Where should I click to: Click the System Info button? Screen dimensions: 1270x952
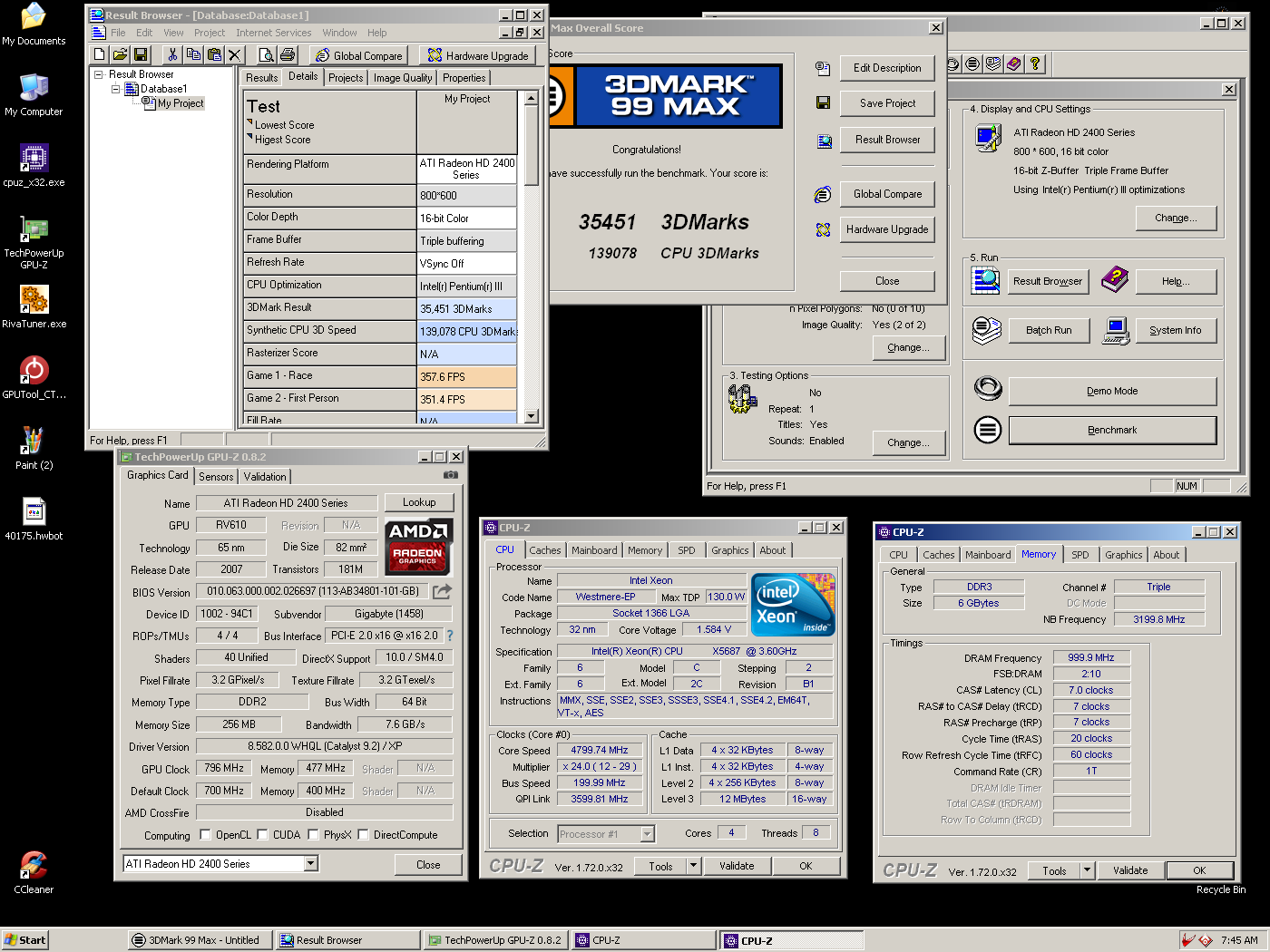[1176, 331]
